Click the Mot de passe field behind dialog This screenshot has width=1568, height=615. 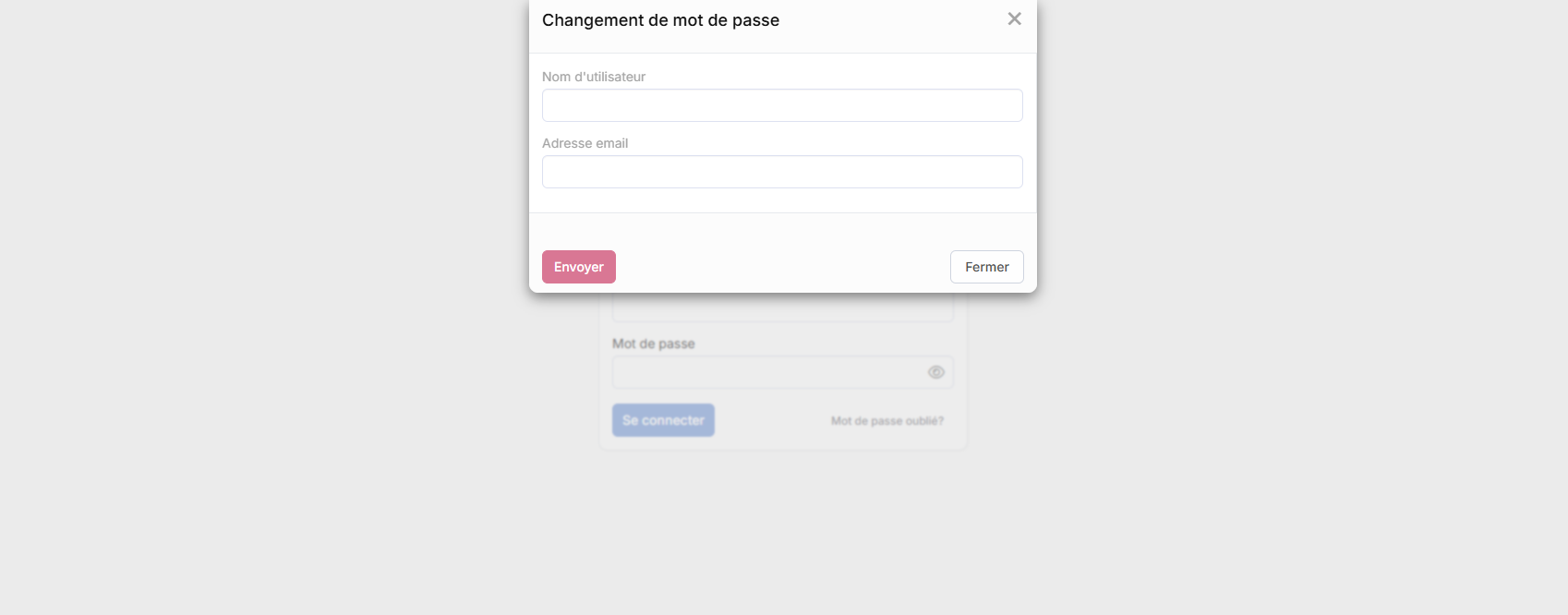coord(766,373)
